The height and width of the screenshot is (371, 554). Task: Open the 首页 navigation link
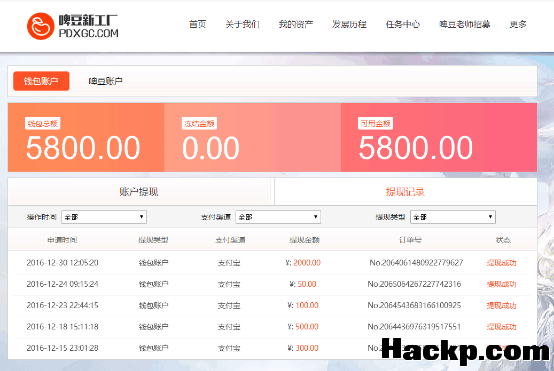[x=198, y=24]
